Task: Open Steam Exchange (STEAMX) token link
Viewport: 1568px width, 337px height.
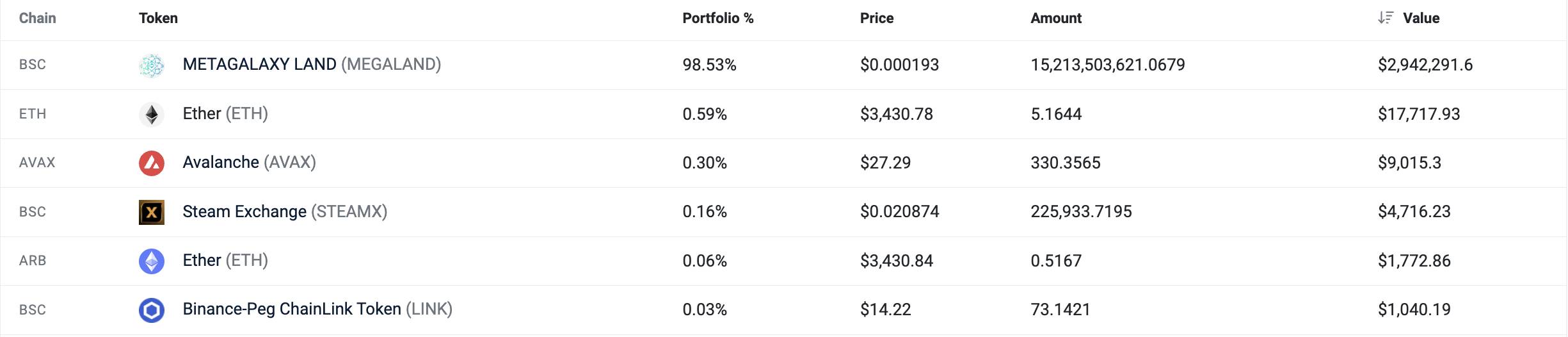Action: tap(285, 211)
